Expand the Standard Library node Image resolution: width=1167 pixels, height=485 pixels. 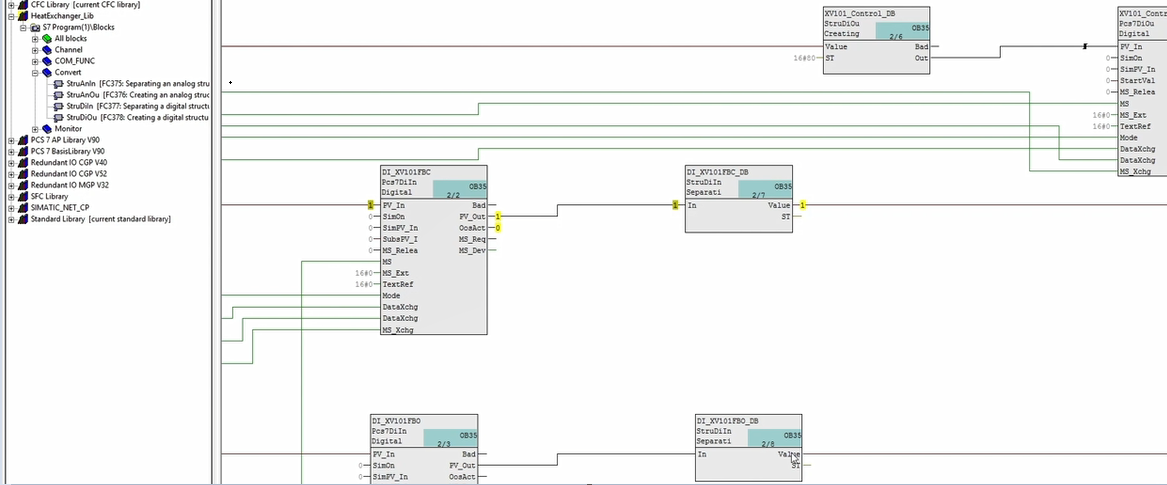[x=11, y=219]
